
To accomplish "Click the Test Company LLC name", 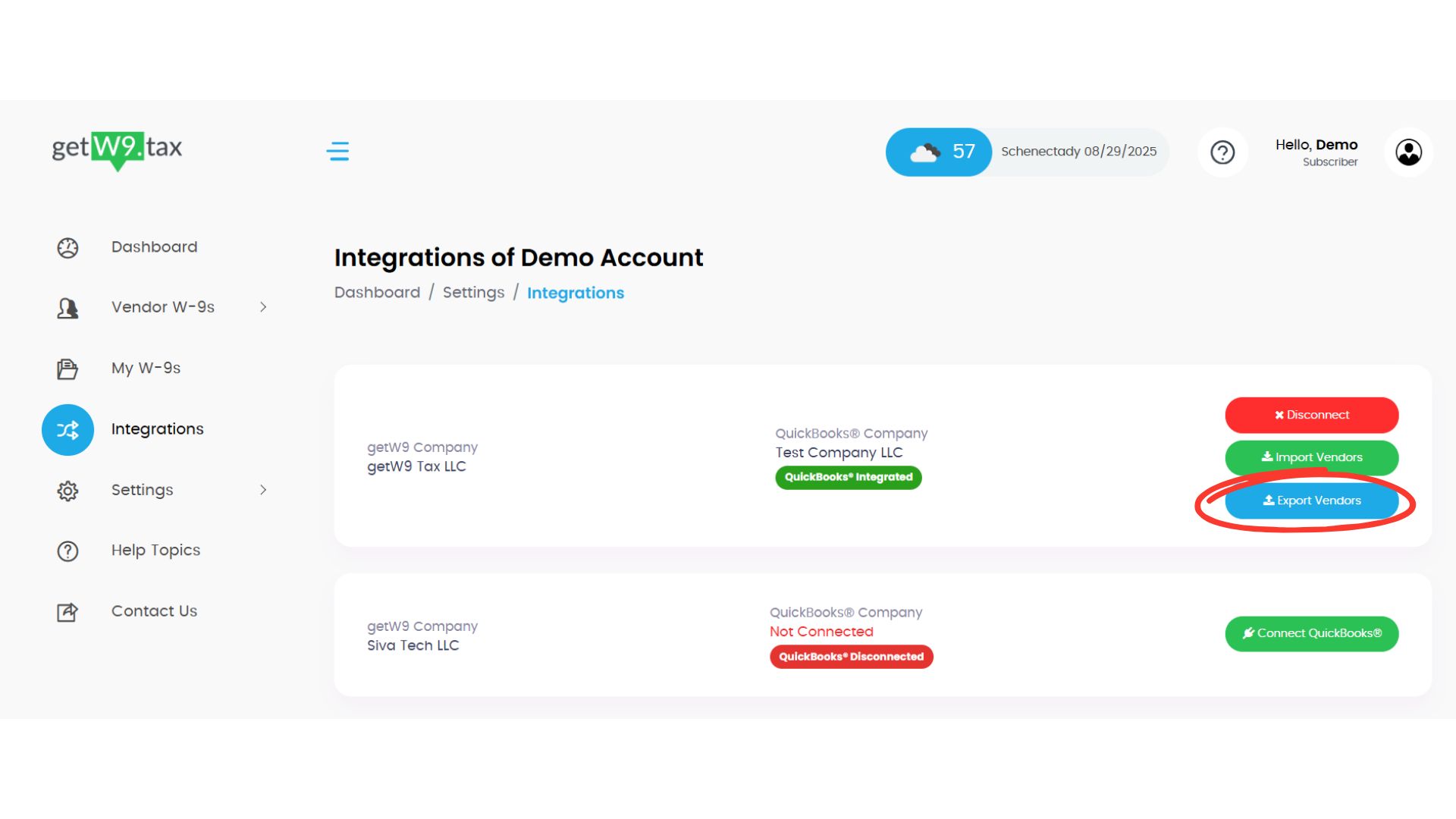I will coord(839,453).
